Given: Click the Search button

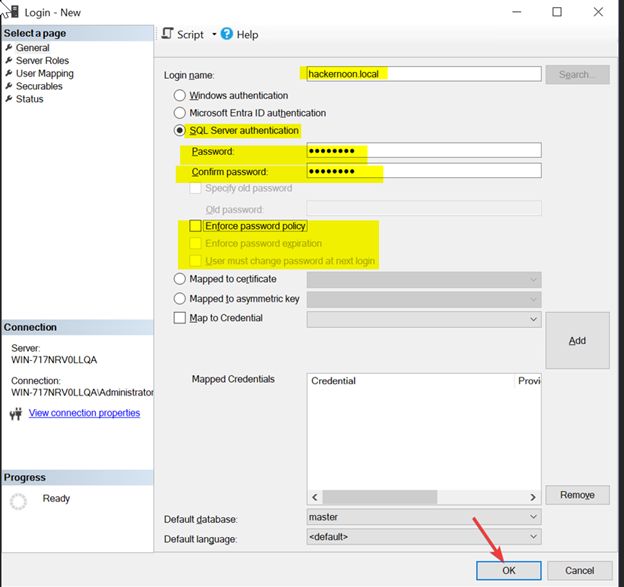Looking at the screenshot, I should [577, 74].
